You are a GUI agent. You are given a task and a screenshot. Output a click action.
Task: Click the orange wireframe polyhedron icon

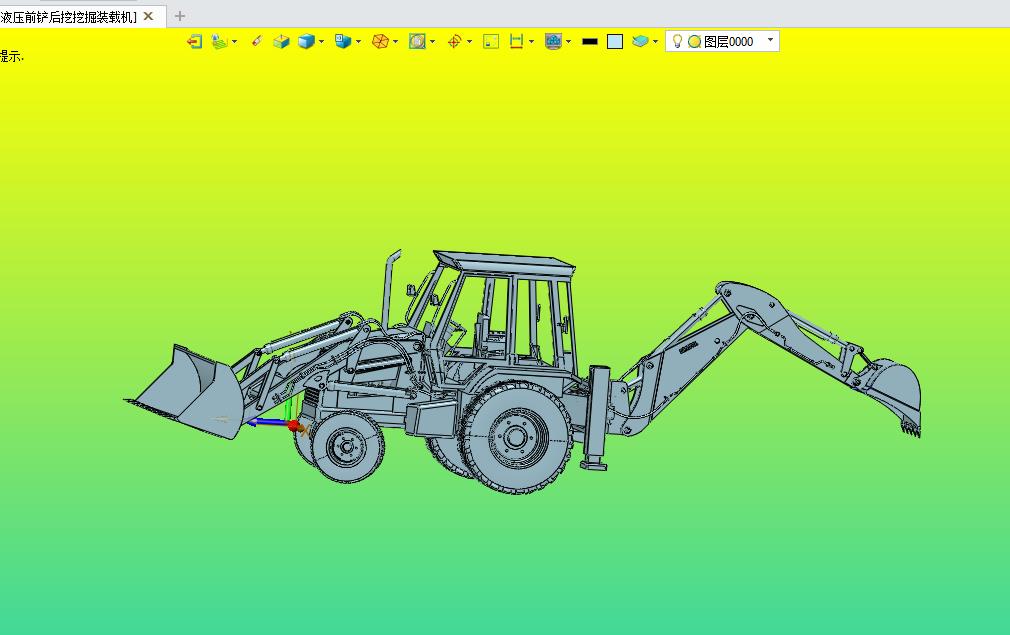(x=380, y=42)
